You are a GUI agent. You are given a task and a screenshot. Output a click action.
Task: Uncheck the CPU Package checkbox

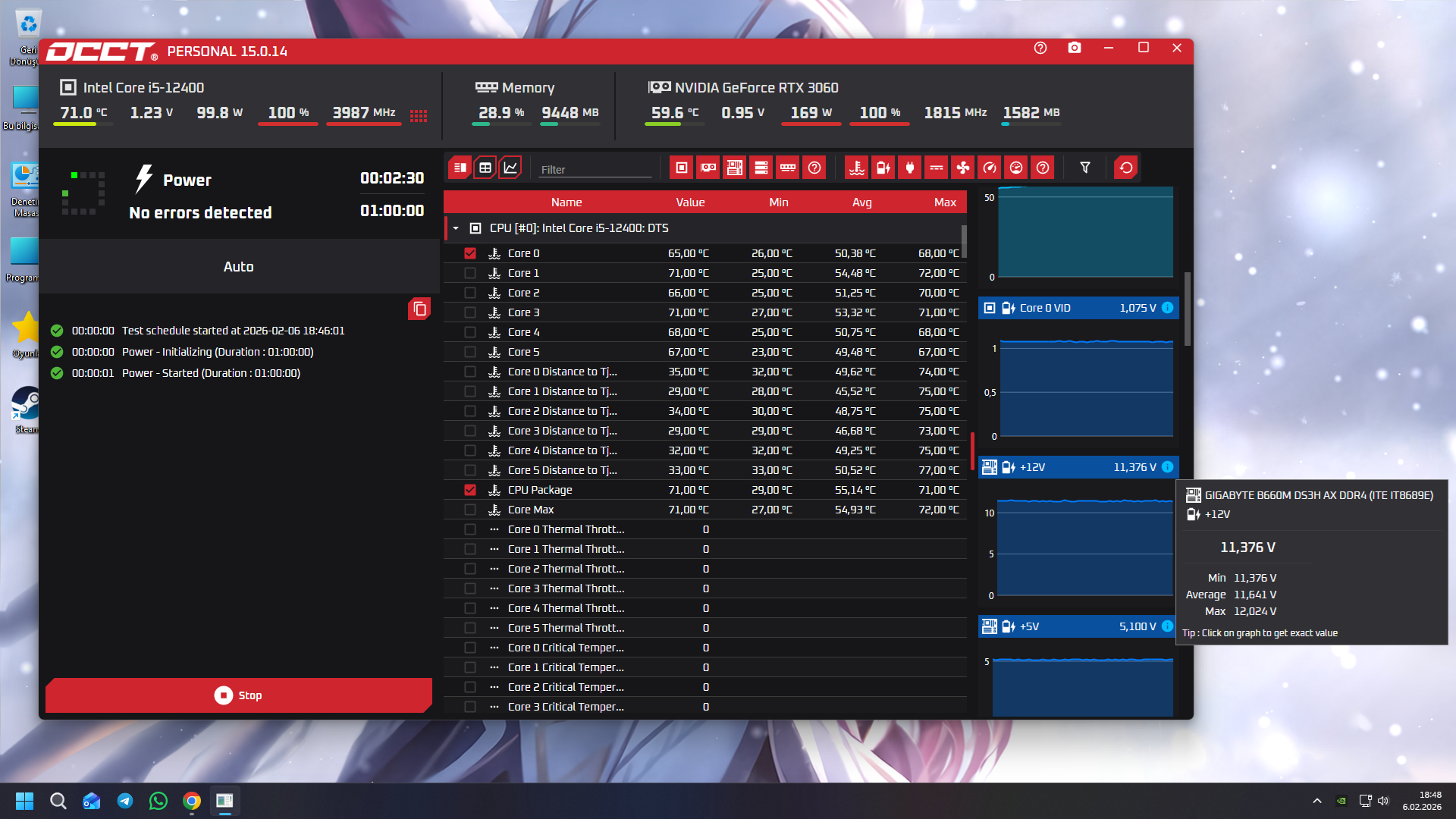pos(470,490)
